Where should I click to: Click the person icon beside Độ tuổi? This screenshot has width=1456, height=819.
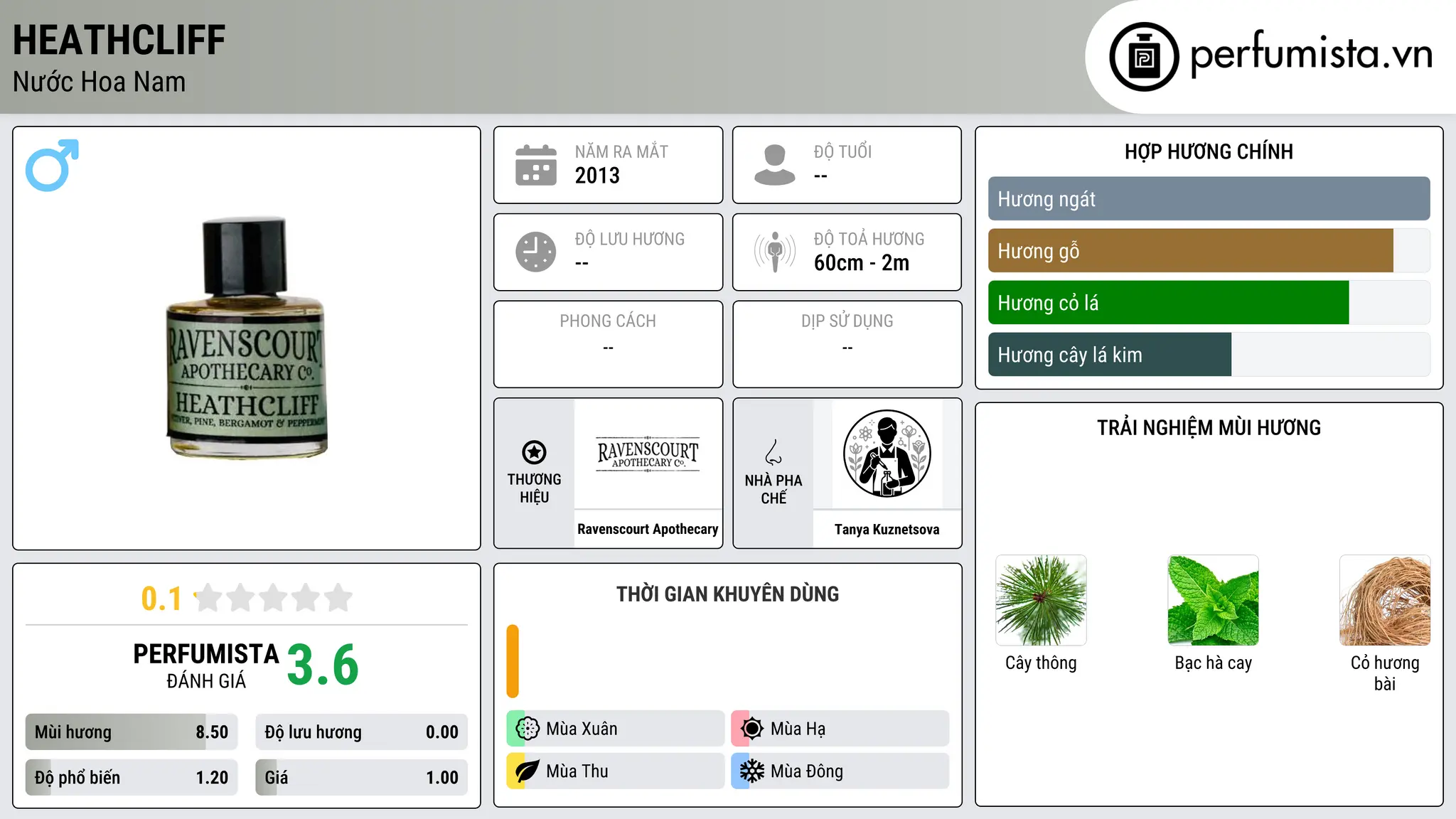coord(775,165)
